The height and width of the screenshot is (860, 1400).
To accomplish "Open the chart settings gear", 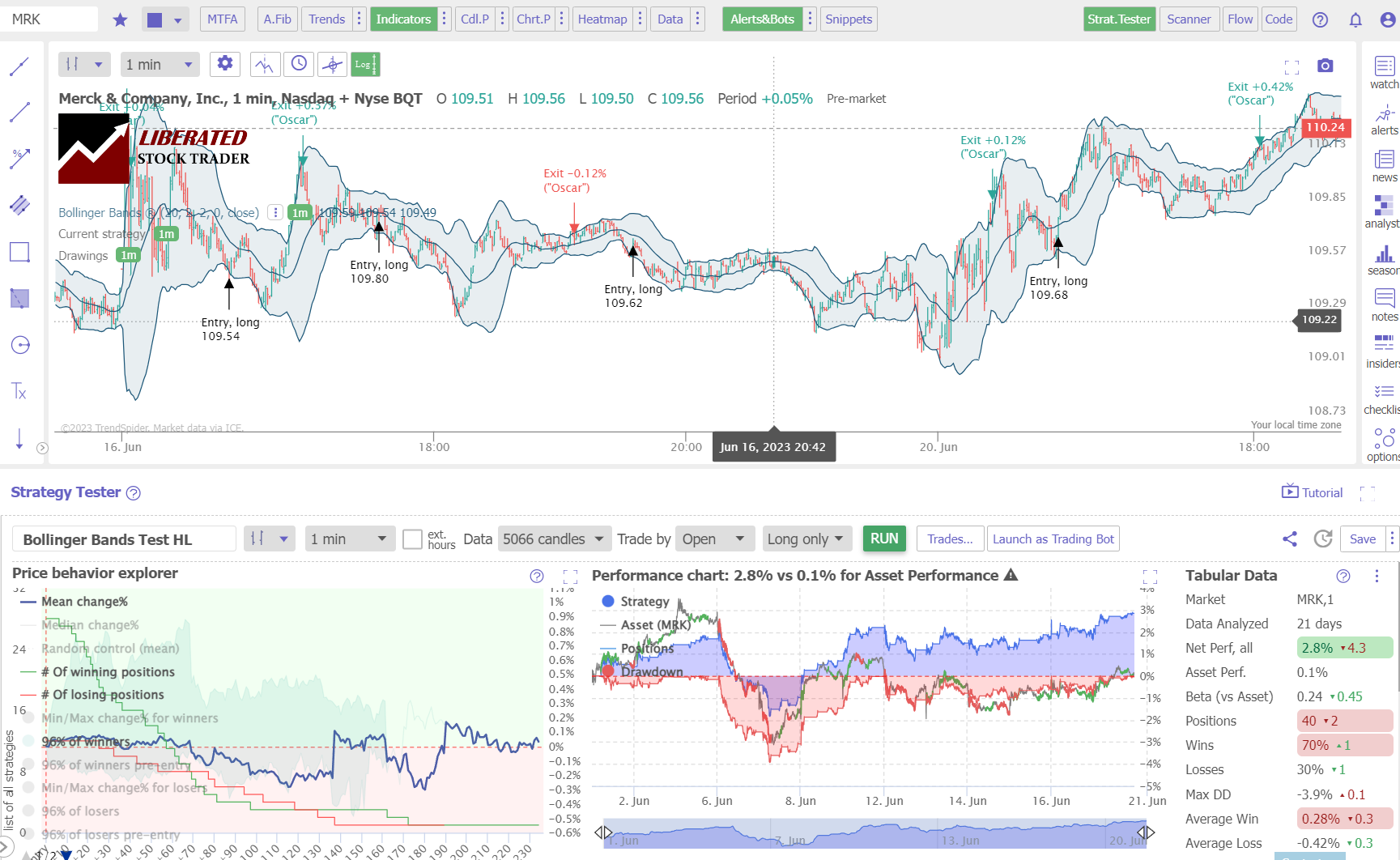I will pos(225,64).
